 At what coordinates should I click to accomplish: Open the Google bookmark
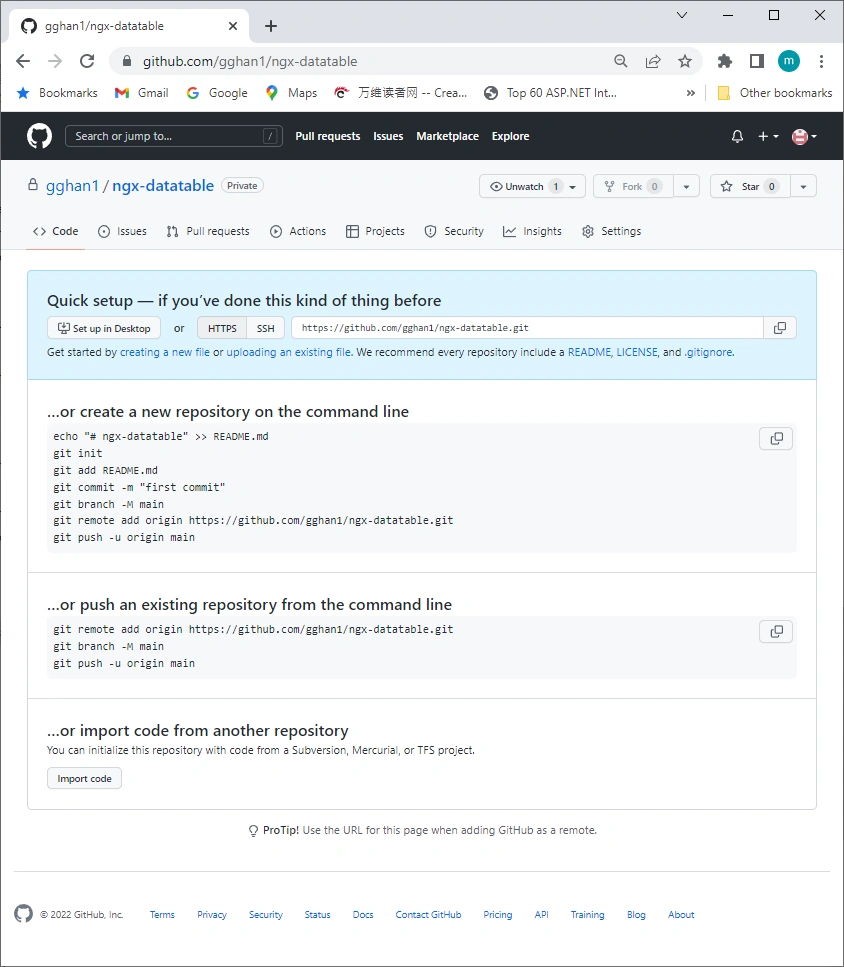click(217, 93)
